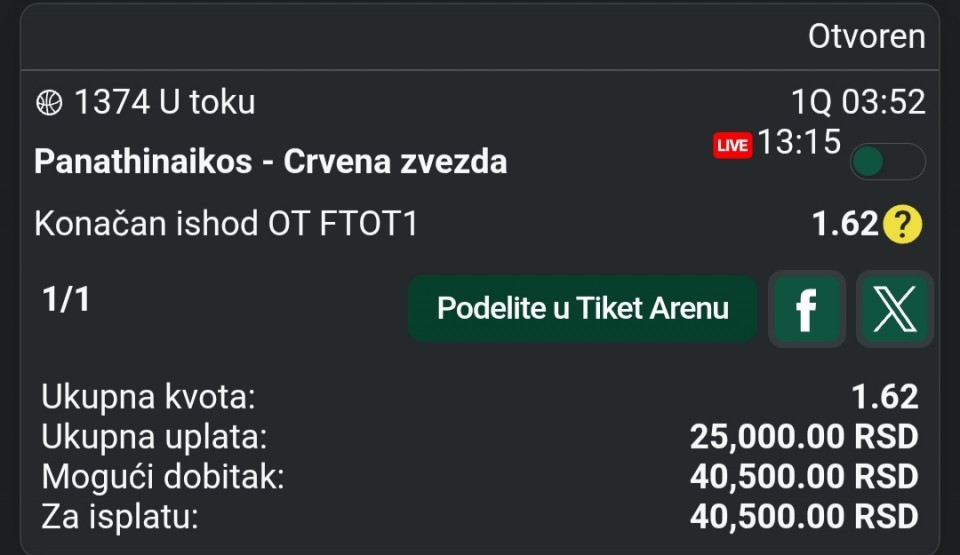Screen dimensions: 960x555
Task: Tap the Mogući dobitak amount 40,500.00 RSD
Action: point(803,477)
